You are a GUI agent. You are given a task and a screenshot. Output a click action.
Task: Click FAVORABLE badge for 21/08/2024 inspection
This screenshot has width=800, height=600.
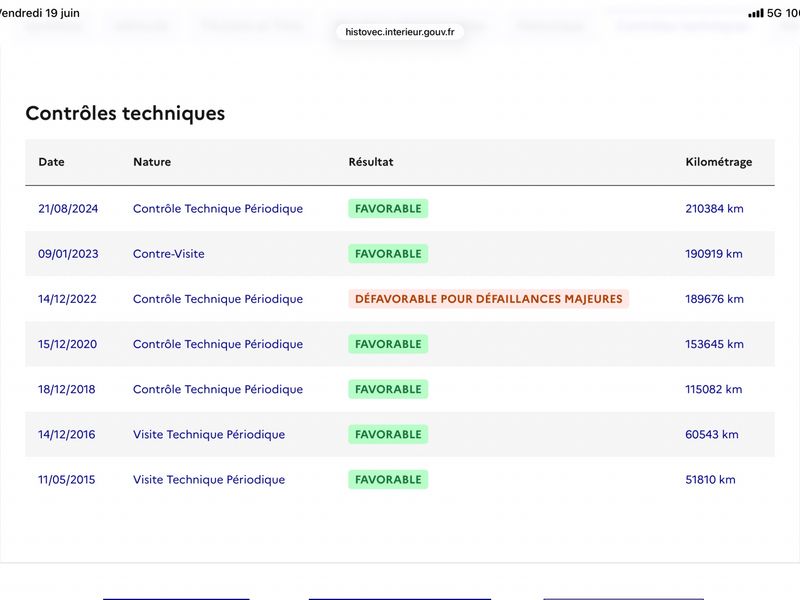pos(388,209)
